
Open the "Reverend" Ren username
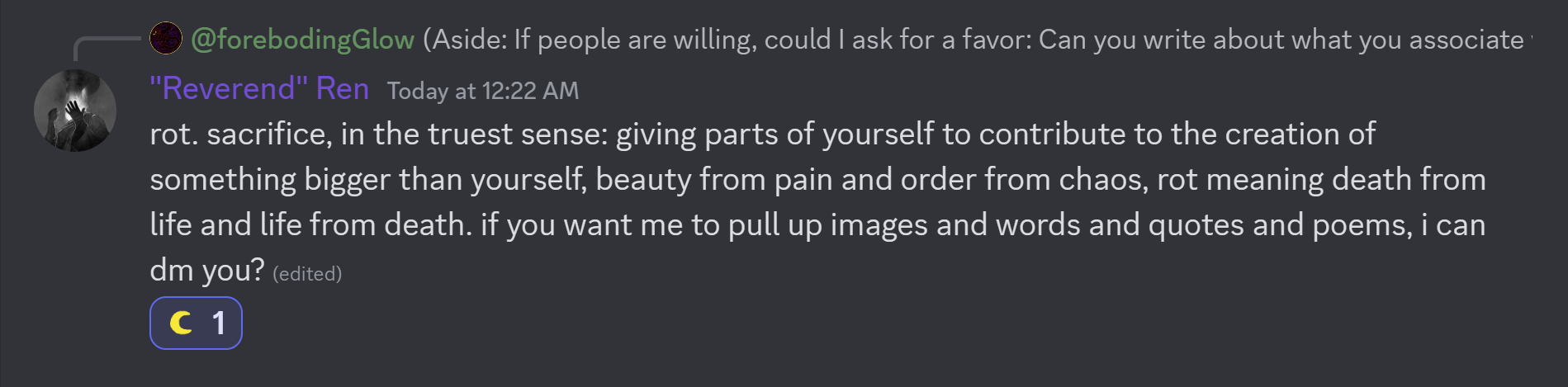[259, 88]
